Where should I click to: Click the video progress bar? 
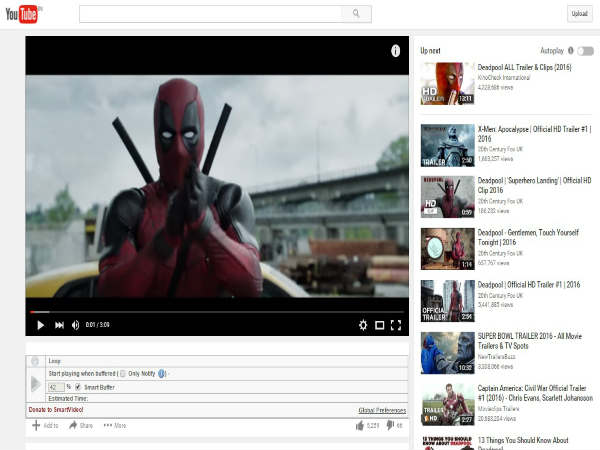[x=217, y=312]
